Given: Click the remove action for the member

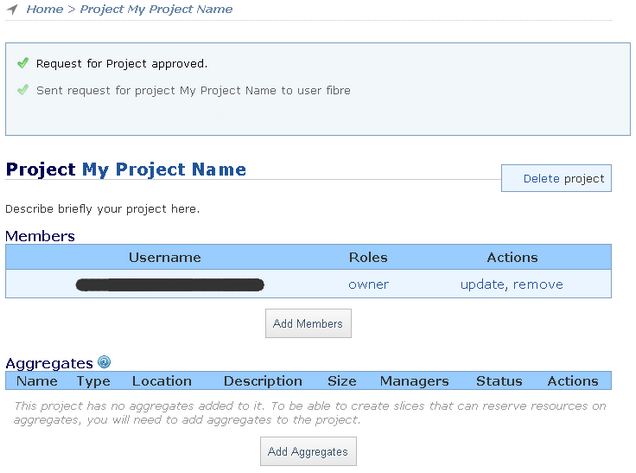Looking at the screenshot, I should [x=538, y=284].
